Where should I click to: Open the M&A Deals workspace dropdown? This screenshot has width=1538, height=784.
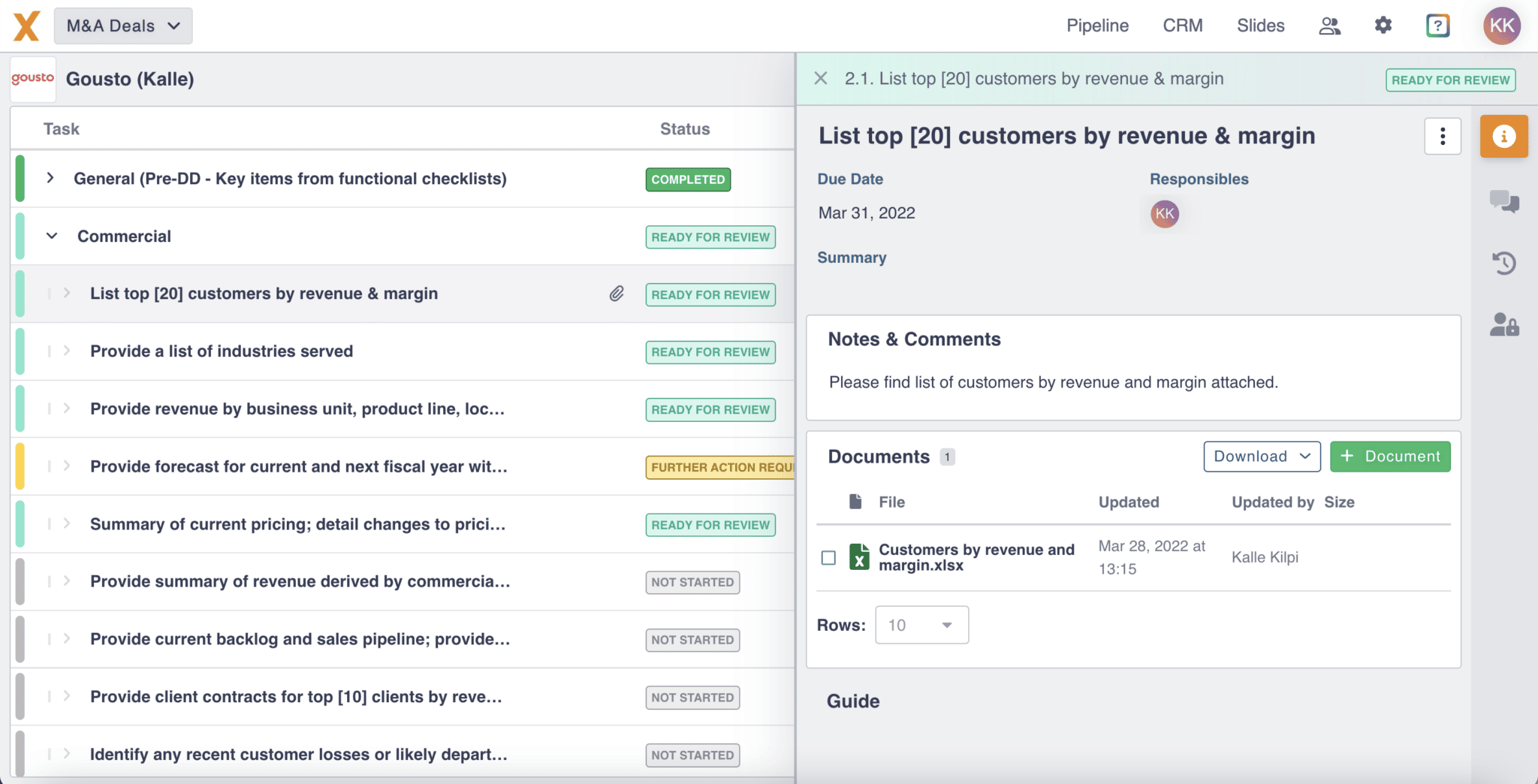click(123, 26)
